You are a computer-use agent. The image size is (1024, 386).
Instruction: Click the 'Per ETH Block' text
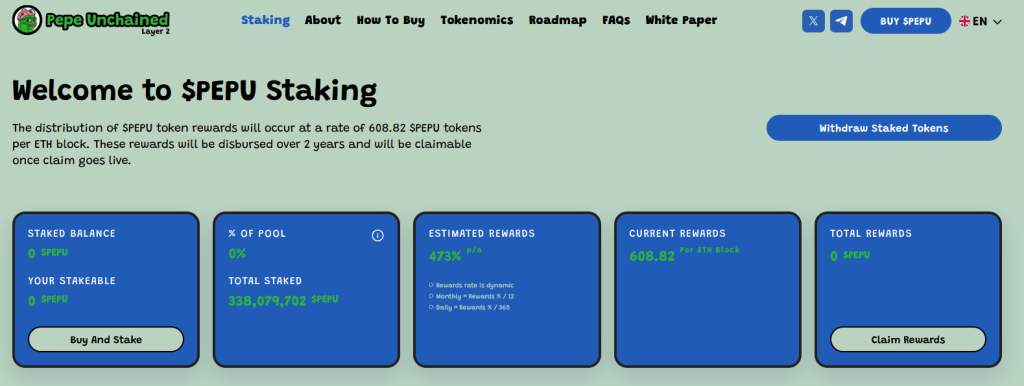710,250
